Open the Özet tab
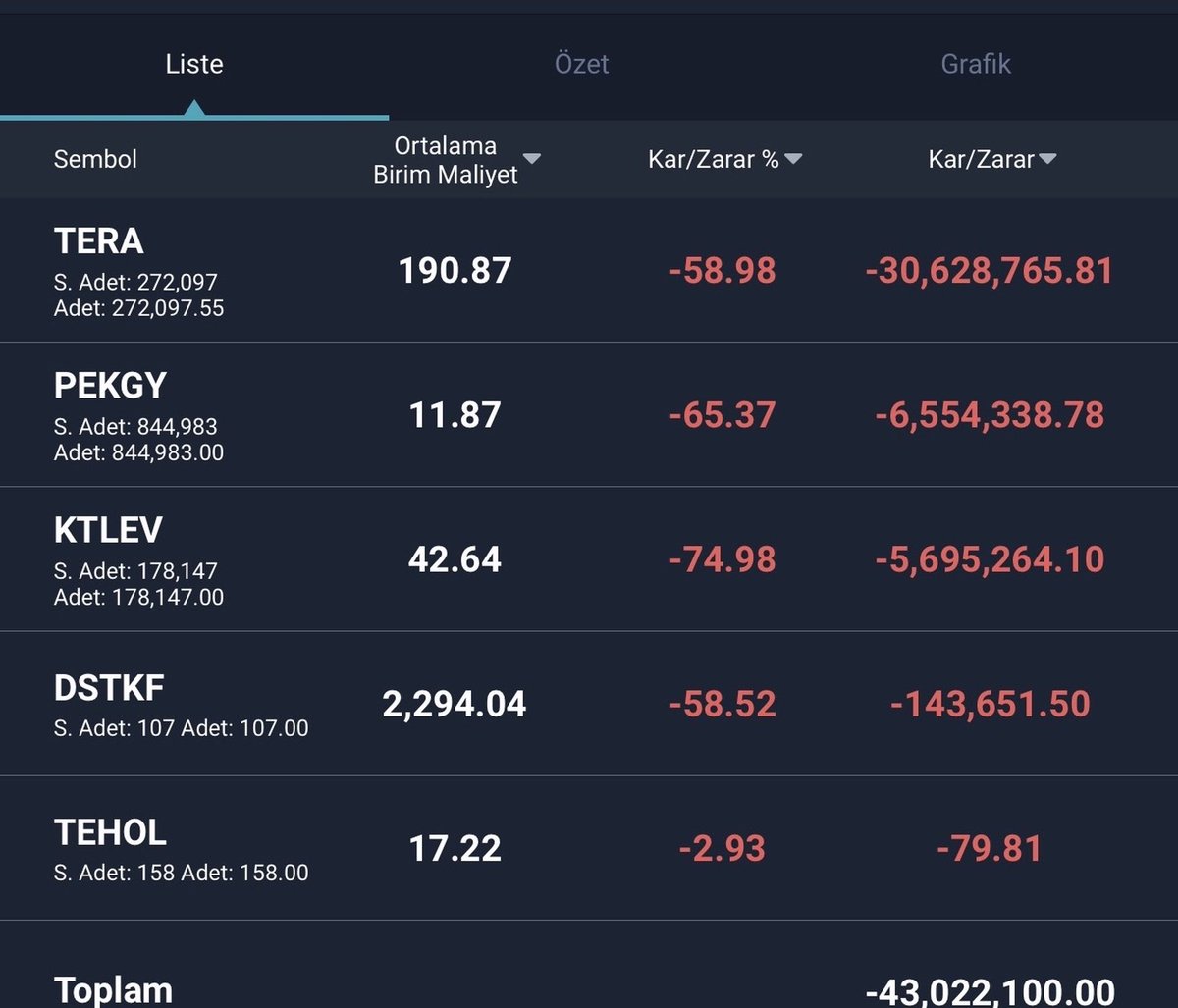This screenshot has height=1008, width=1178. [582, 65]
